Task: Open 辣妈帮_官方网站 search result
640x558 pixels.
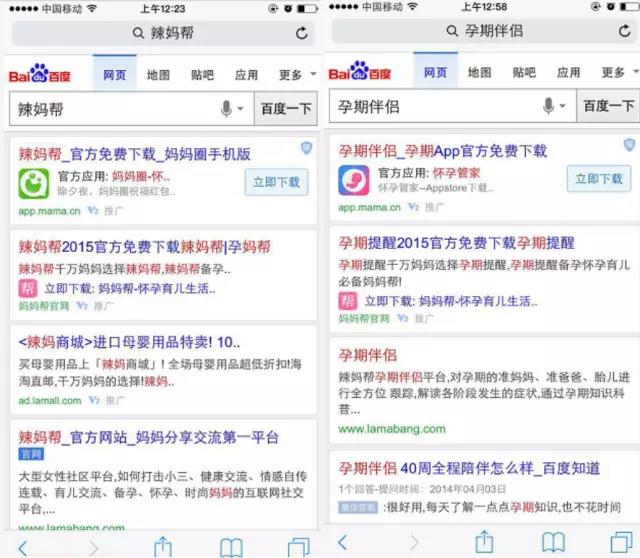Action: 149,438
